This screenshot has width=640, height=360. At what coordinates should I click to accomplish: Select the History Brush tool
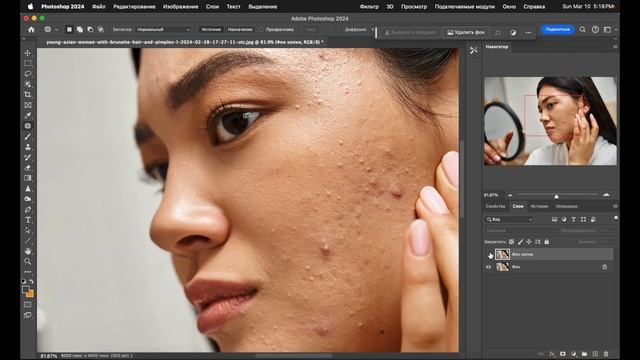pos(28,157)
